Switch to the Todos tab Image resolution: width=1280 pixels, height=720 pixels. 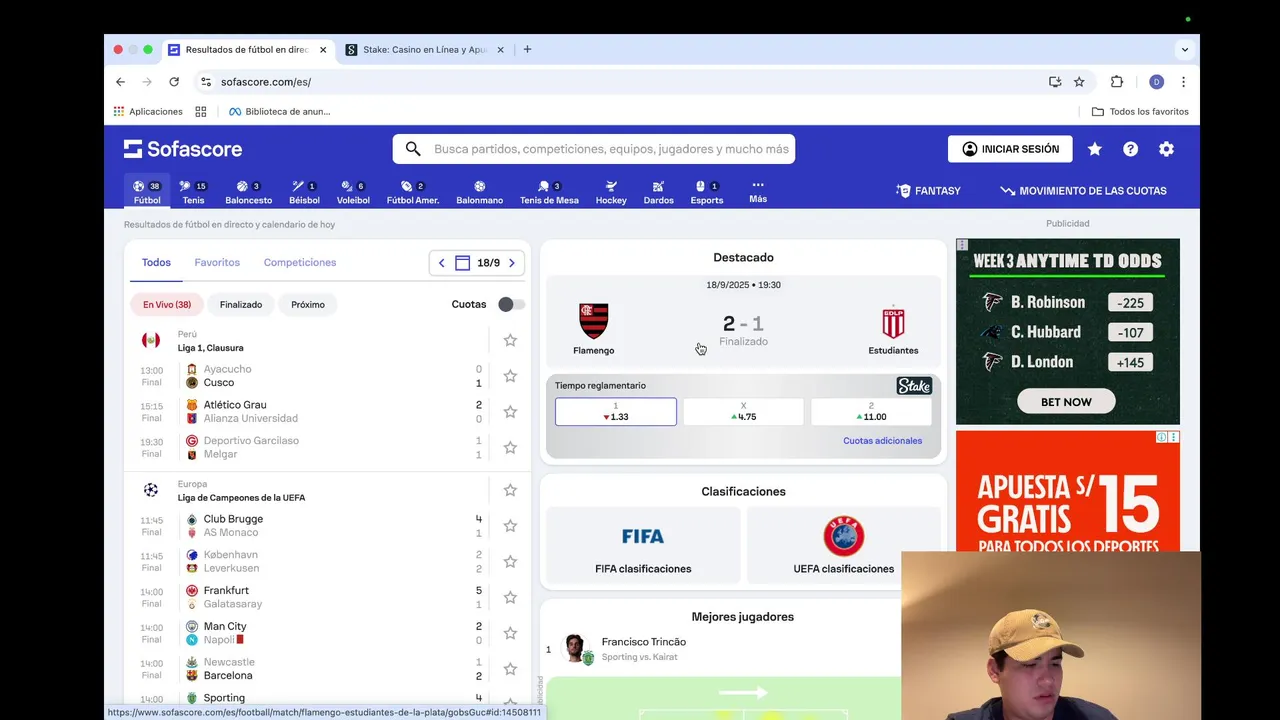point(156,262)
